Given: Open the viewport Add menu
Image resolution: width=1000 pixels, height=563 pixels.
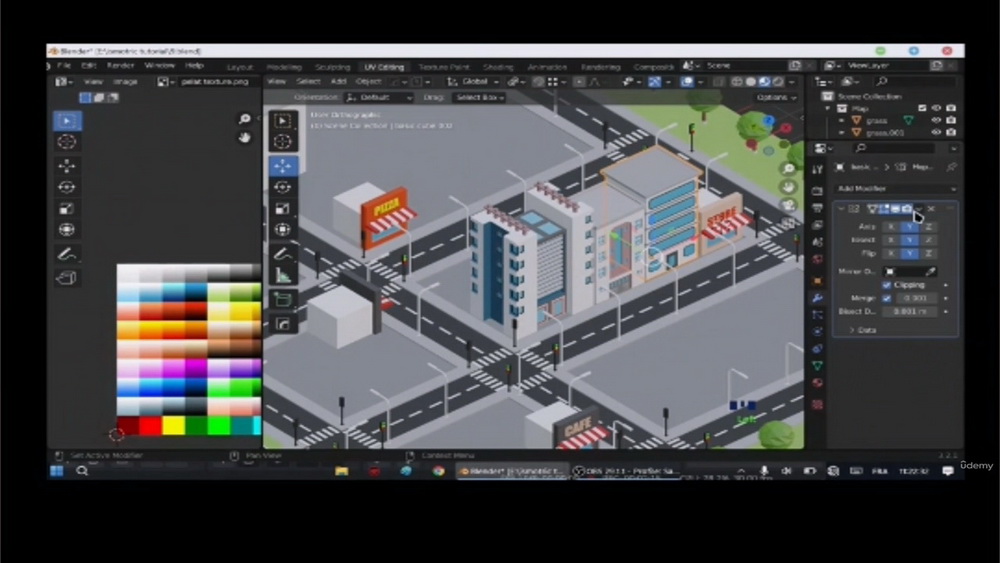Looking at the screenshot, I should (x=338, y=82).
